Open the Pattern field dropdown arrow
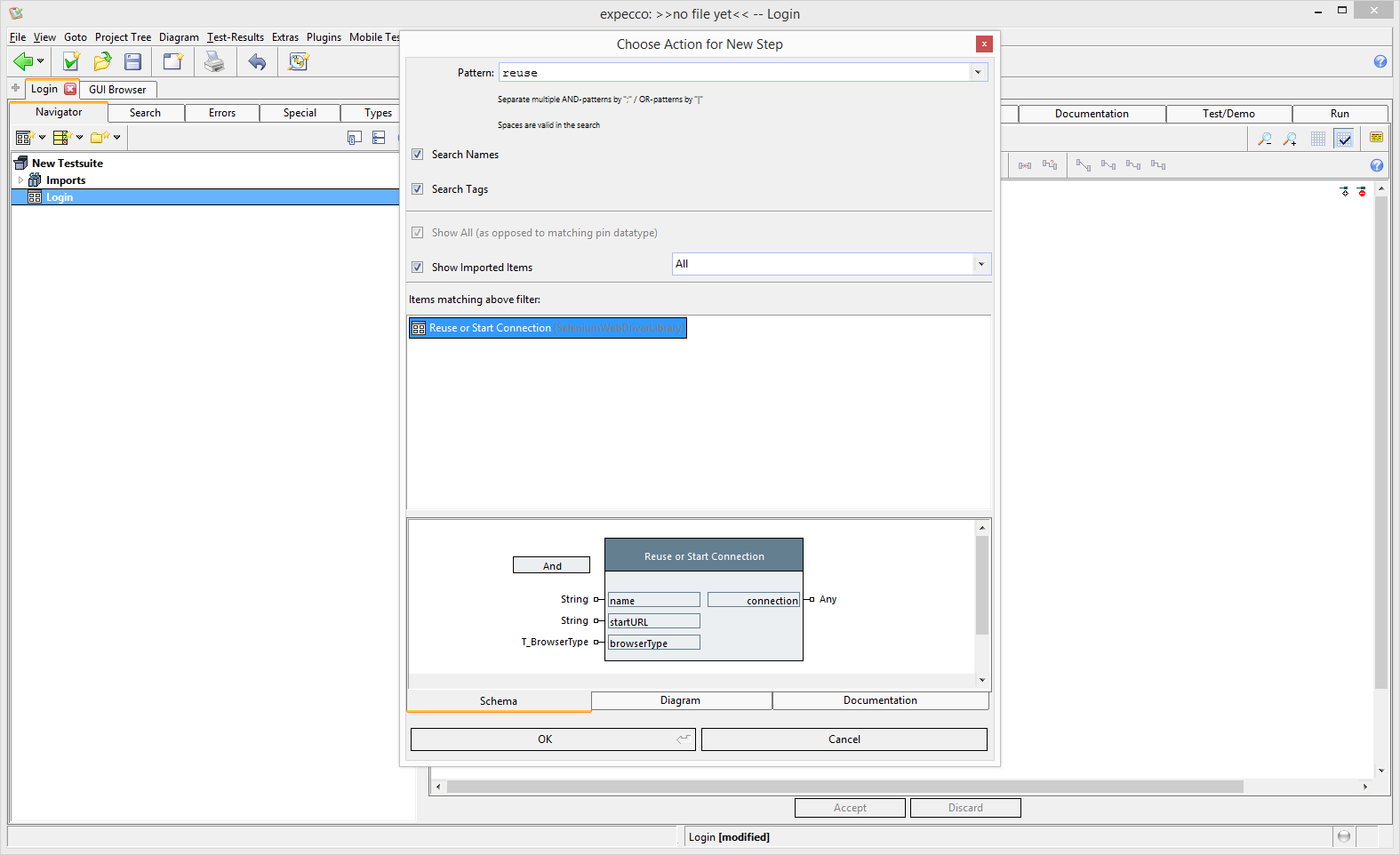Viewport: 1400px width, 855px height. [x=978, y=73]
